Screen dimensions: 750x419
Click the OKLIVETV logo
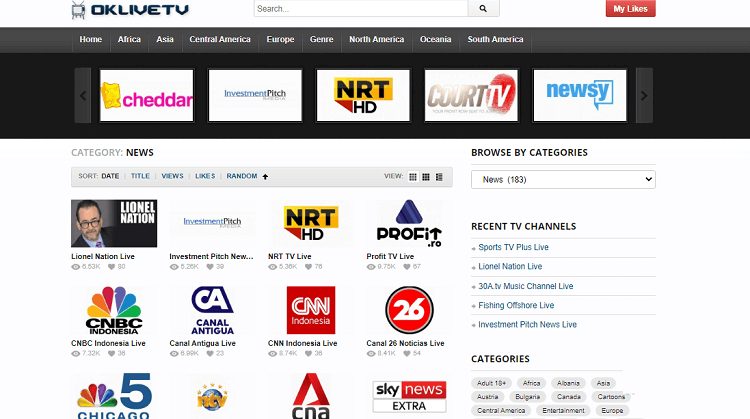[130, 10]
